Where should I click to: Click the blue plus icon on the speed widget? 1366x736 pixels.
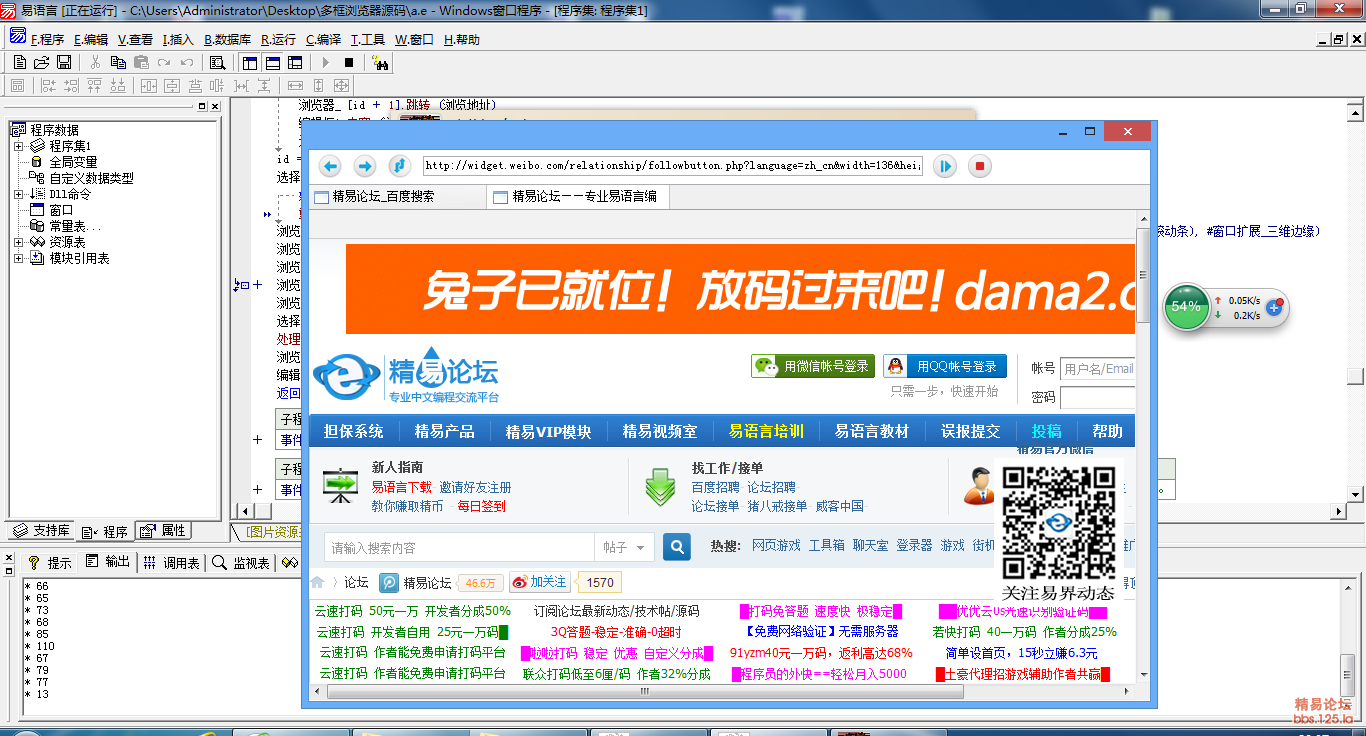click(x=1274, y=308)
